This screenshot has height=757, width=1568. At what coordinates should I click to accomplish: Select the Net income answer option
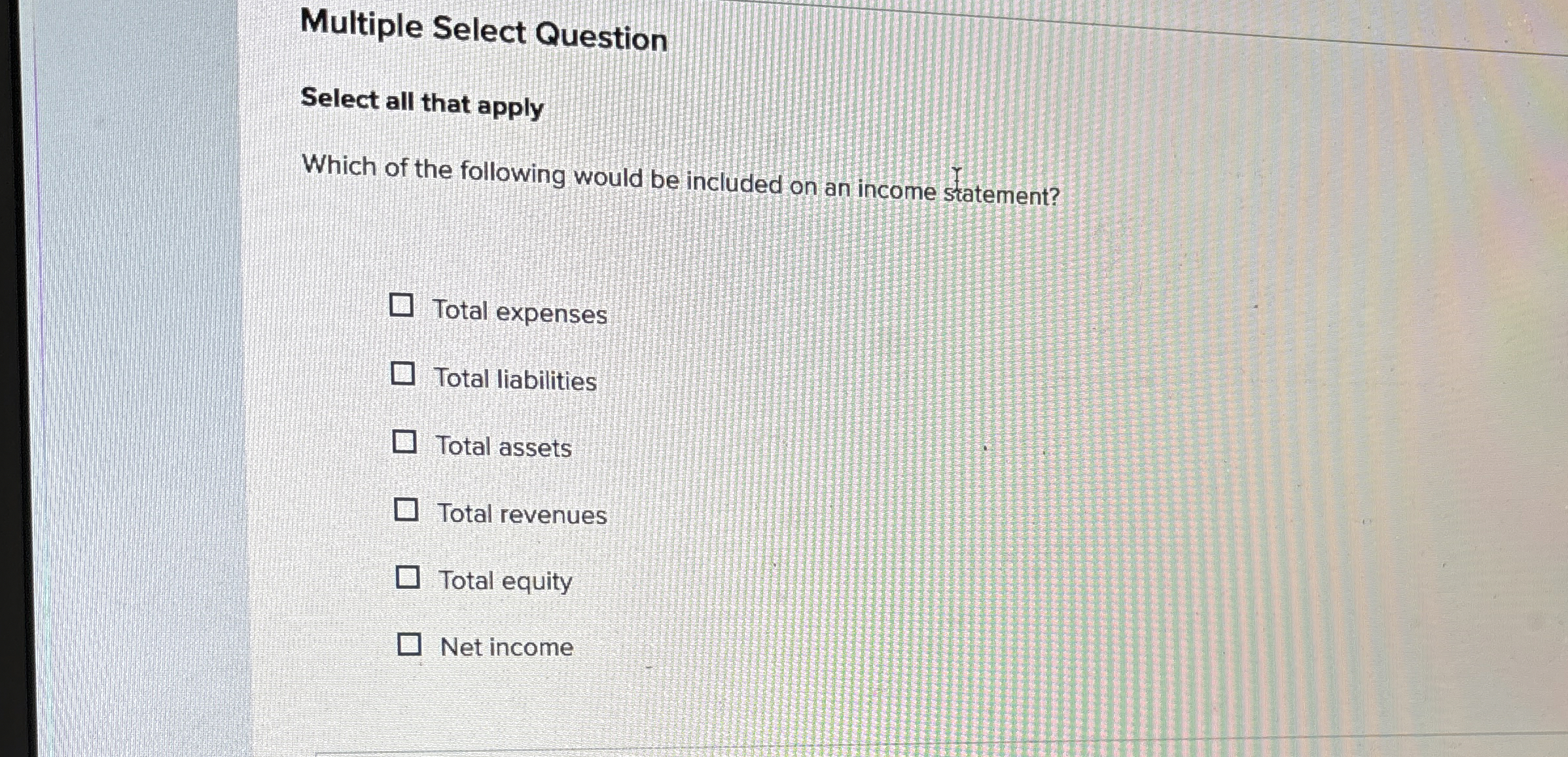click(x=506, y=647)
